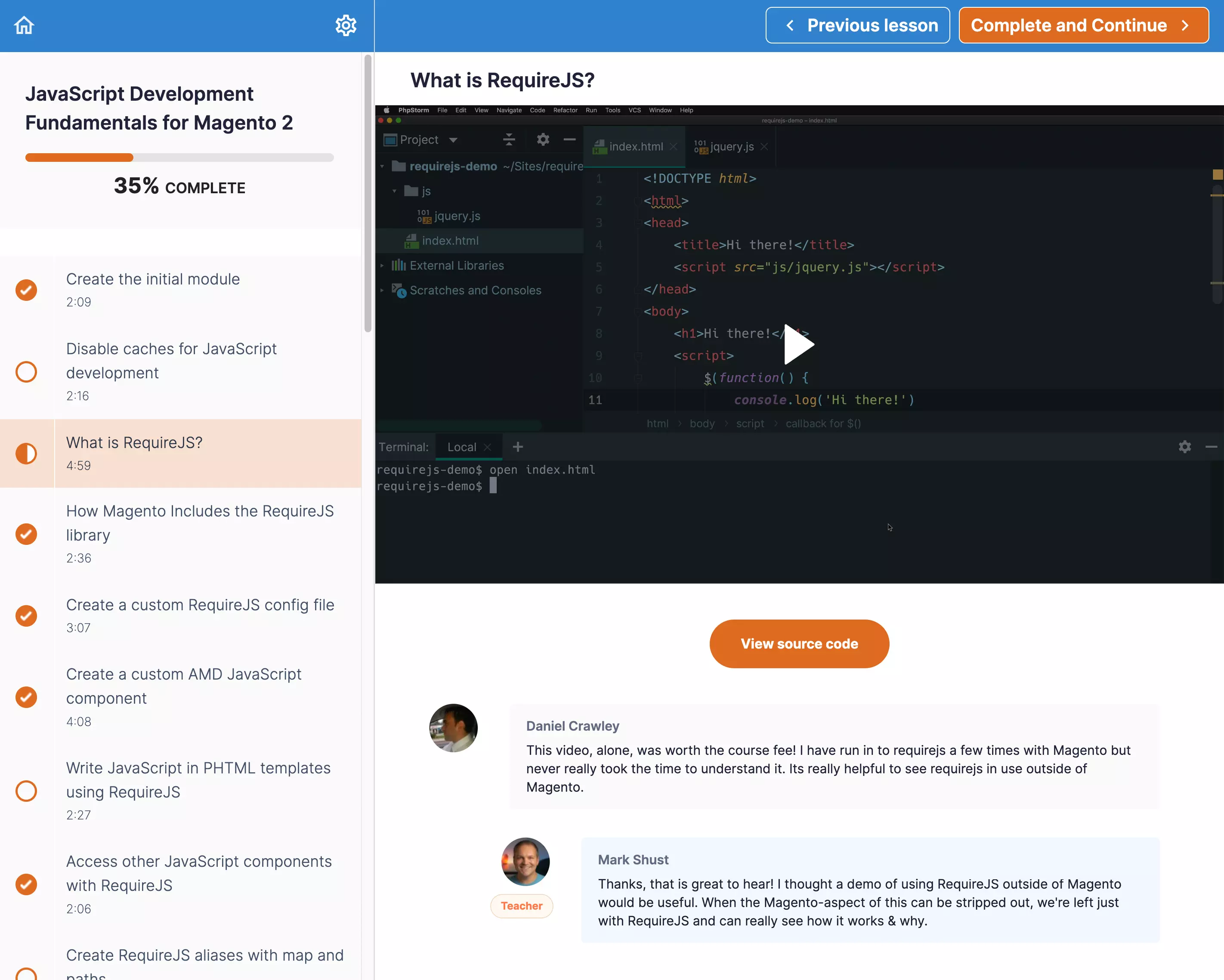This screenshot has width=1224, height=980.
Task: Click the left chevron on Previous lesson
Action: coord(790,25)
